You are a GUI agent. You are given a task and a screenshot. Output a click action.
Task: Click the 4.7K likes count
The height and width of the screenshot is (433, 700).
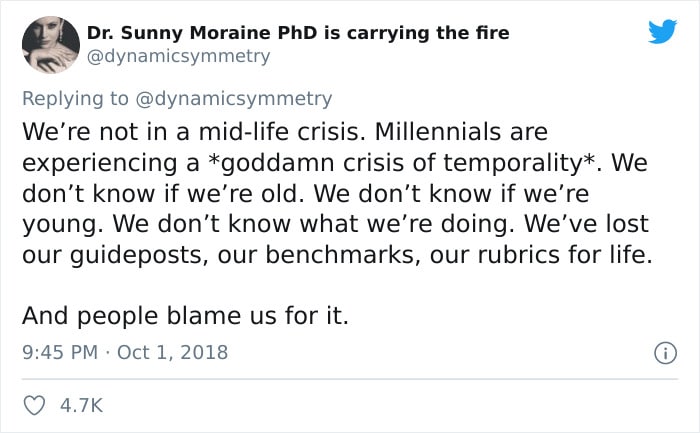click(x=81, y=405)
